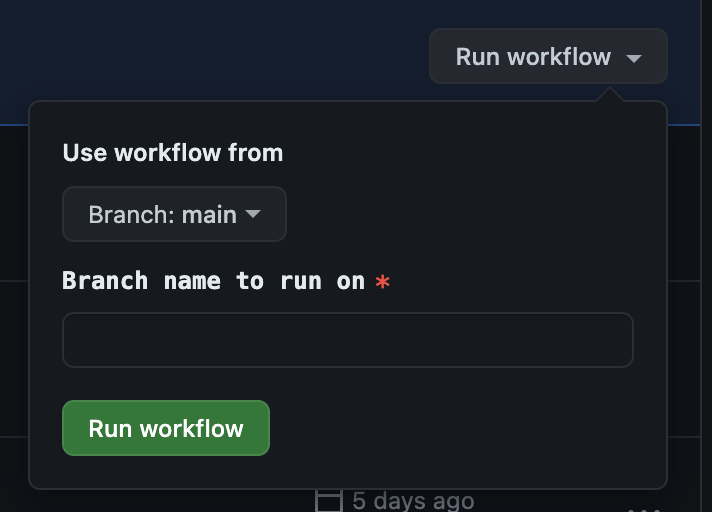Image resolution: width=712 pixels, height=512 pixels.
Task: Click the 5 days ago timestamp
Action: coord(413,501)
